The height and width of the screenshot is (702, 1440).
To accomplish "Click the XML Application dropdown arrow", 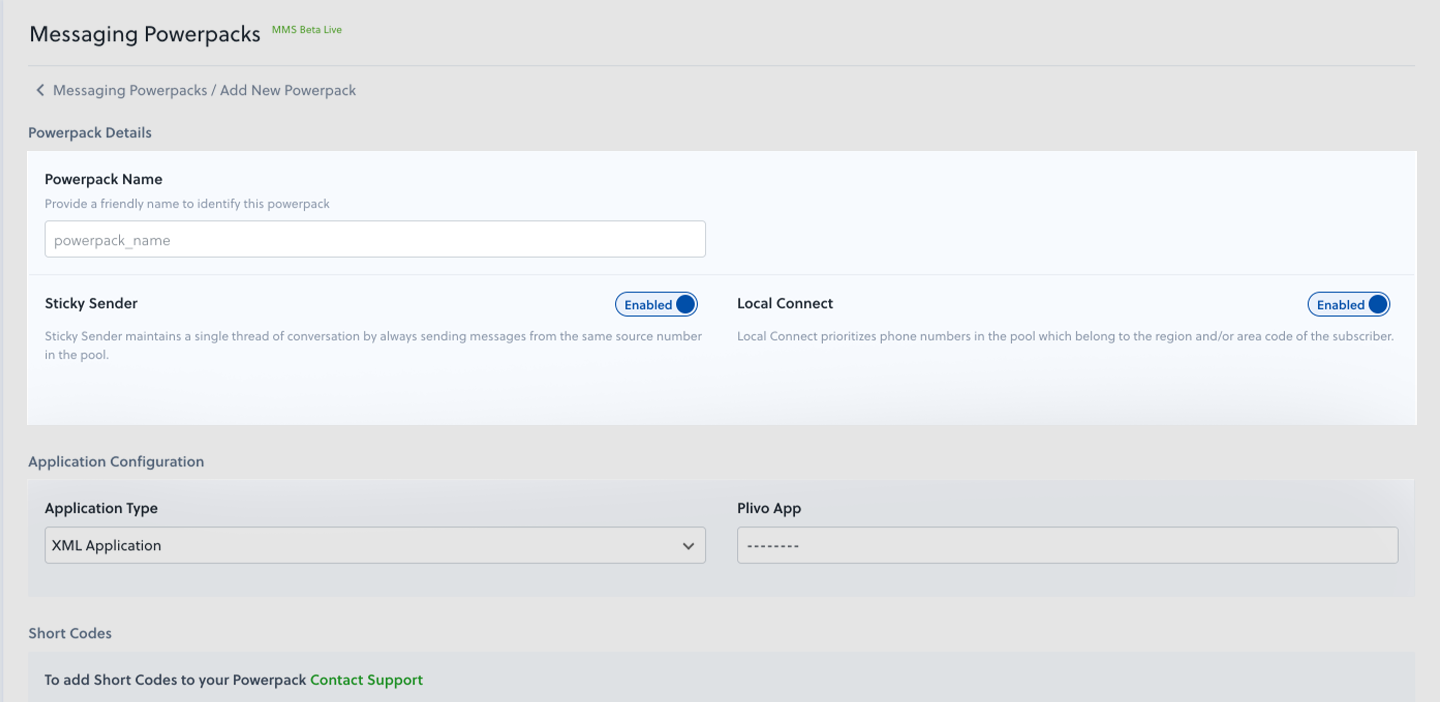I will 688,546.
